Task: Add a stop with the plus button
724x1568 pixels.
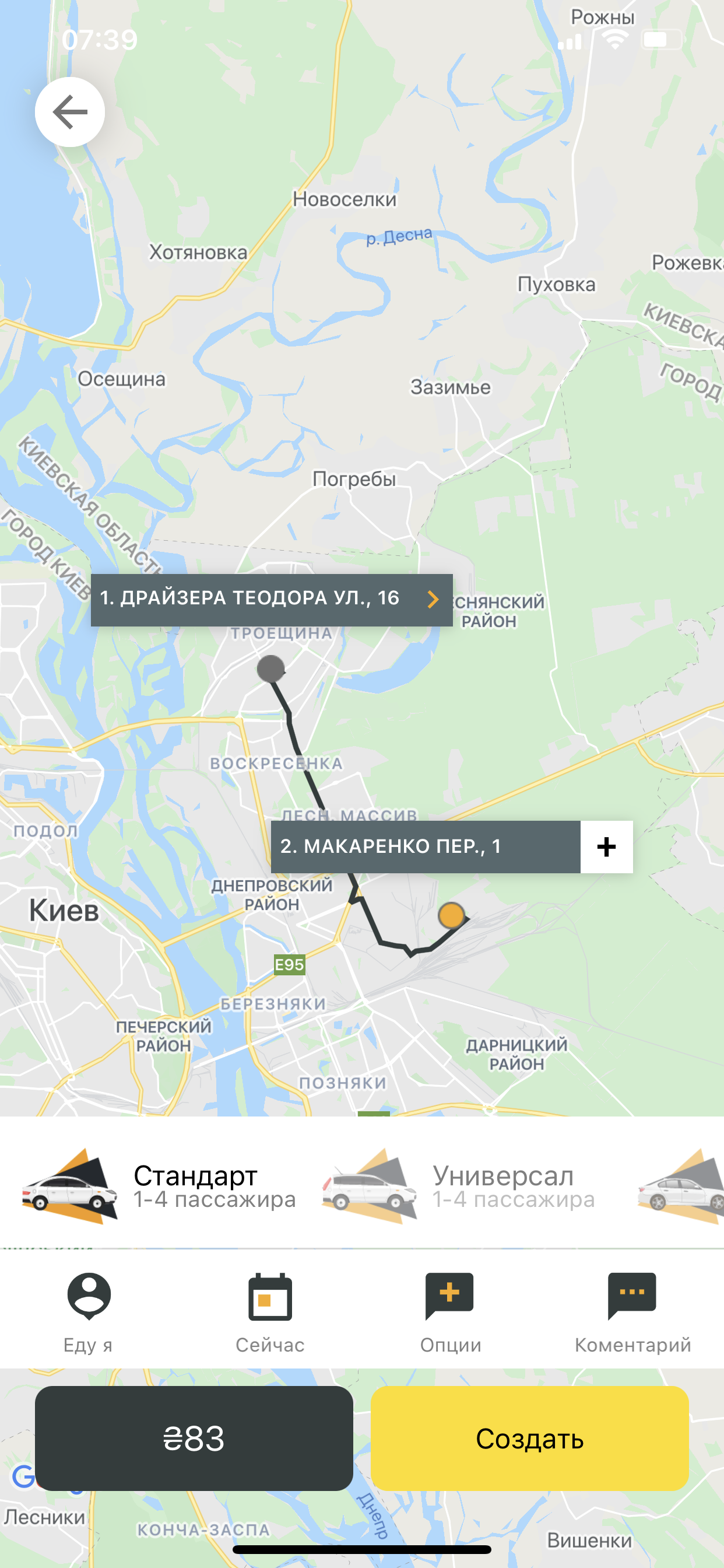Action: pos(607,846)
